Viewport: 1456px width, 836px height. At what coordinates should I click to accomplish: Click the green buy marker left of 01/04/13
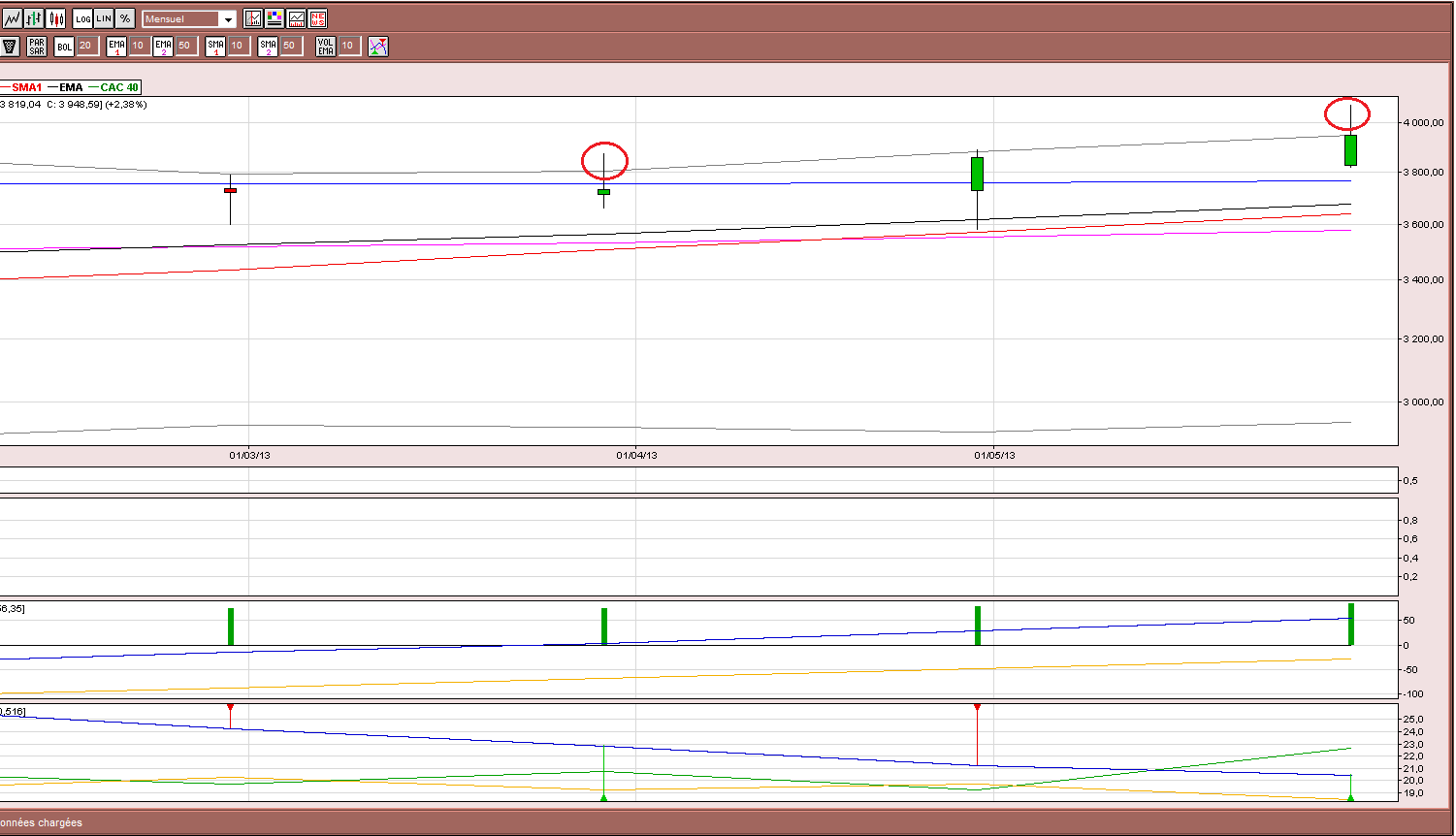[603, 797]
